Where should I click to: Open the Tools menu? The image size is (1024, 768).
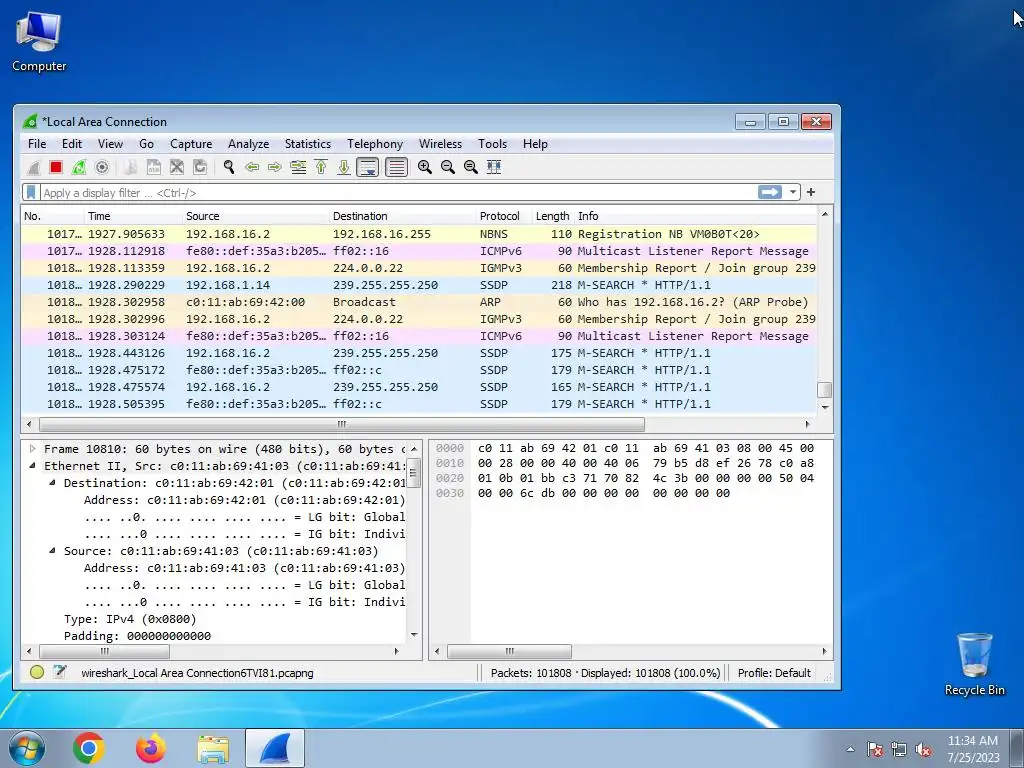[492, 144]
